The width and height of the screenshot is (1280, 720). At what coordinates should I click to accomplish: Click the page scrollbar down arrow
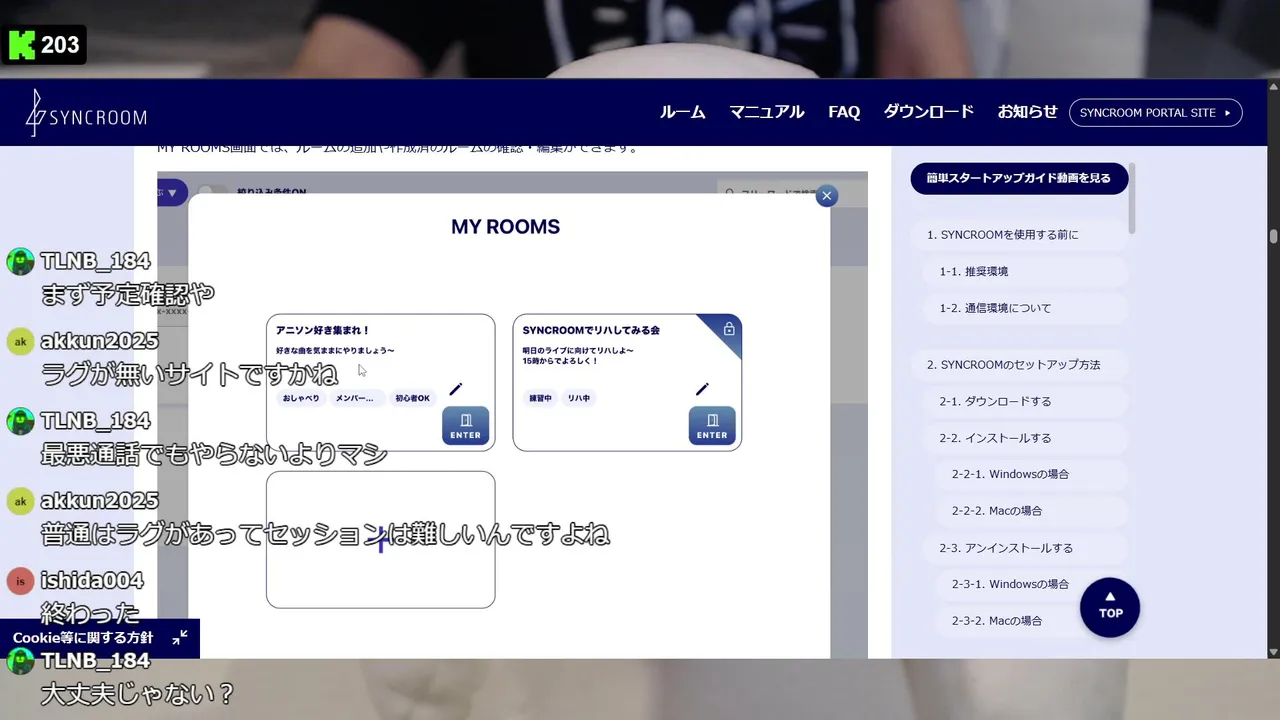1273,651
